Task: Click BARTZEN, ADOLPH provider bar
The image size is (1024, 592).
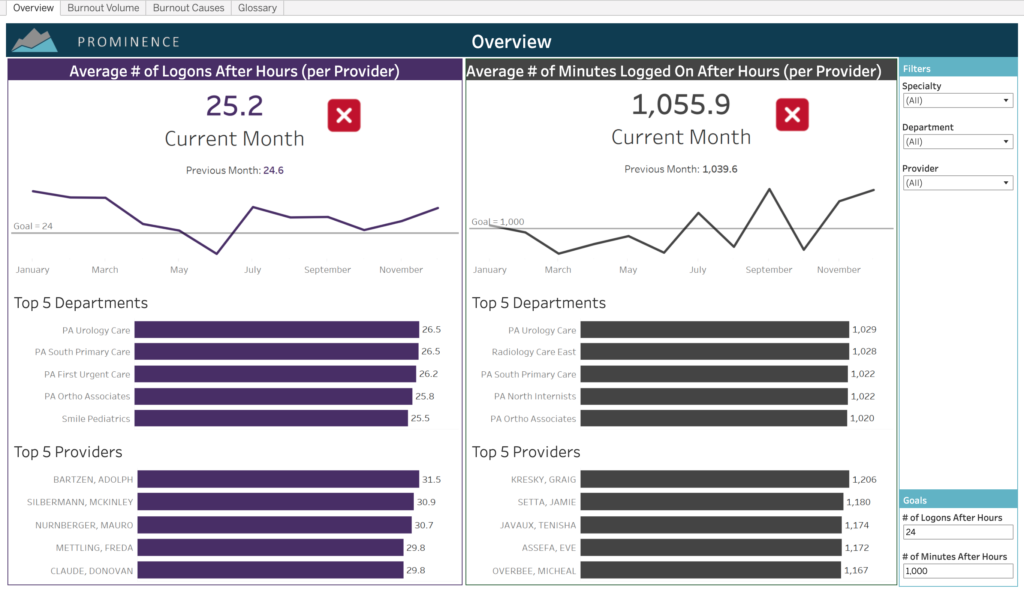Action: click(x=276, y=480)
